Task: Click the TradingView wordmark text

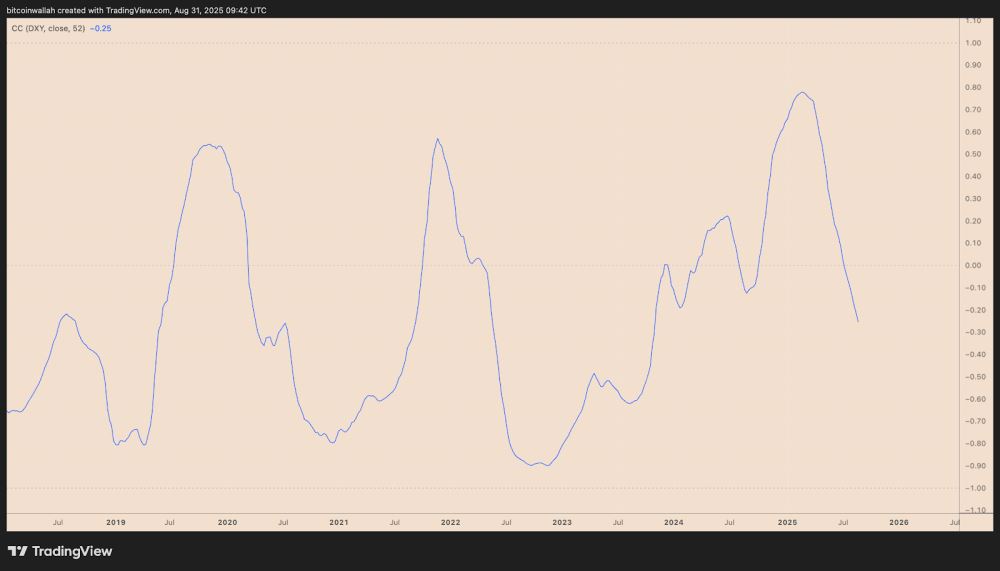Action: (x=72, y=551)
